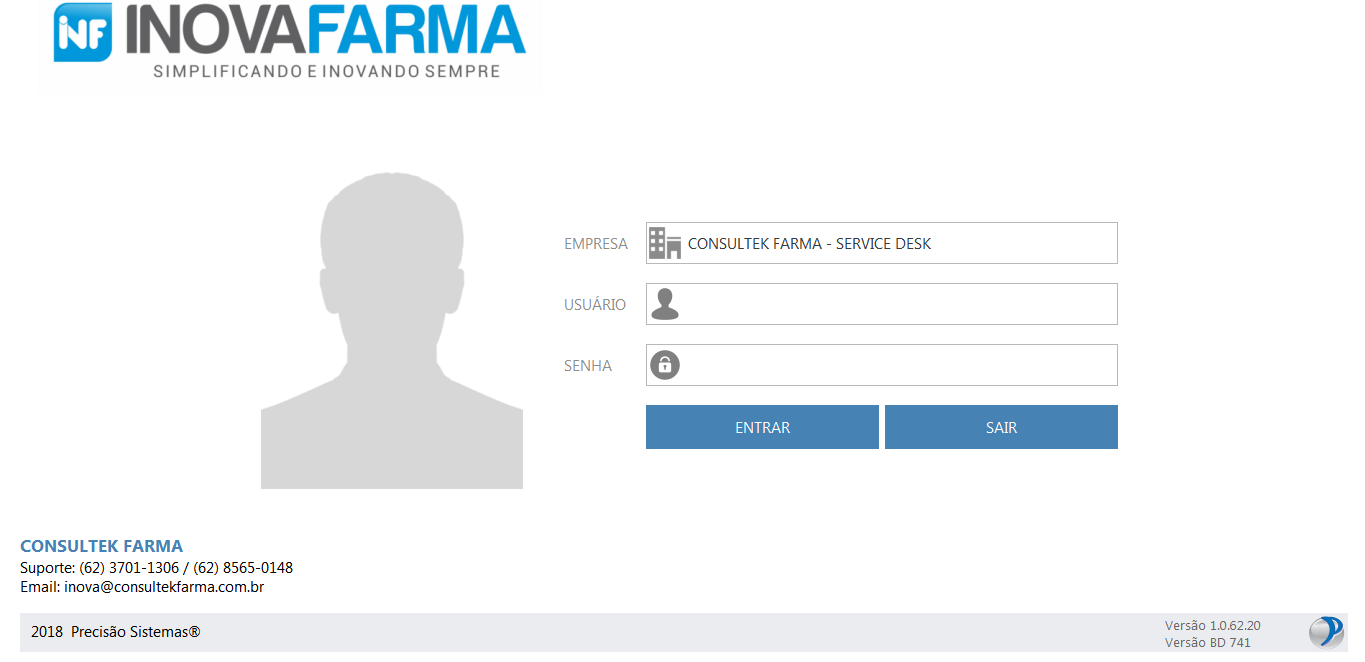This screenshot has width=1365, height=662.
Task: Click the building icon in the Empresa field
Action: pyautogui.click(x=665, y=243)
